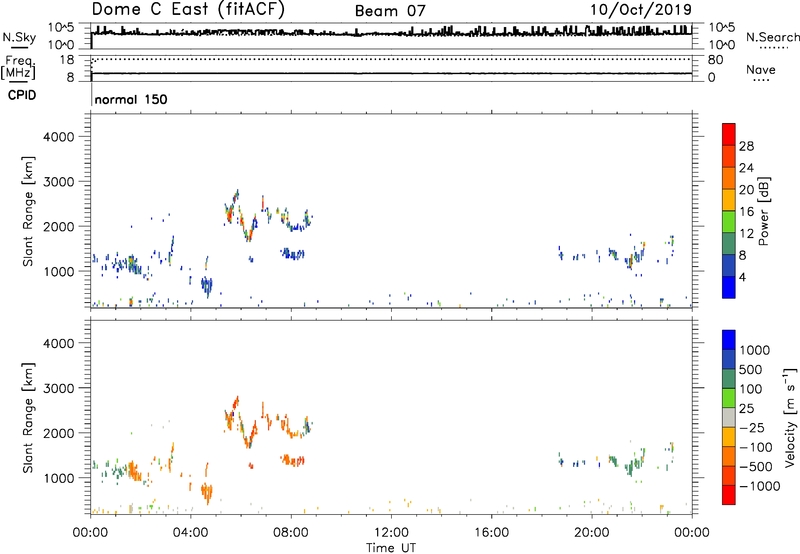Click the "Power [dB]" colorbar title
The width and height of the screenshot is (800, 554).
tap(763, 211)
